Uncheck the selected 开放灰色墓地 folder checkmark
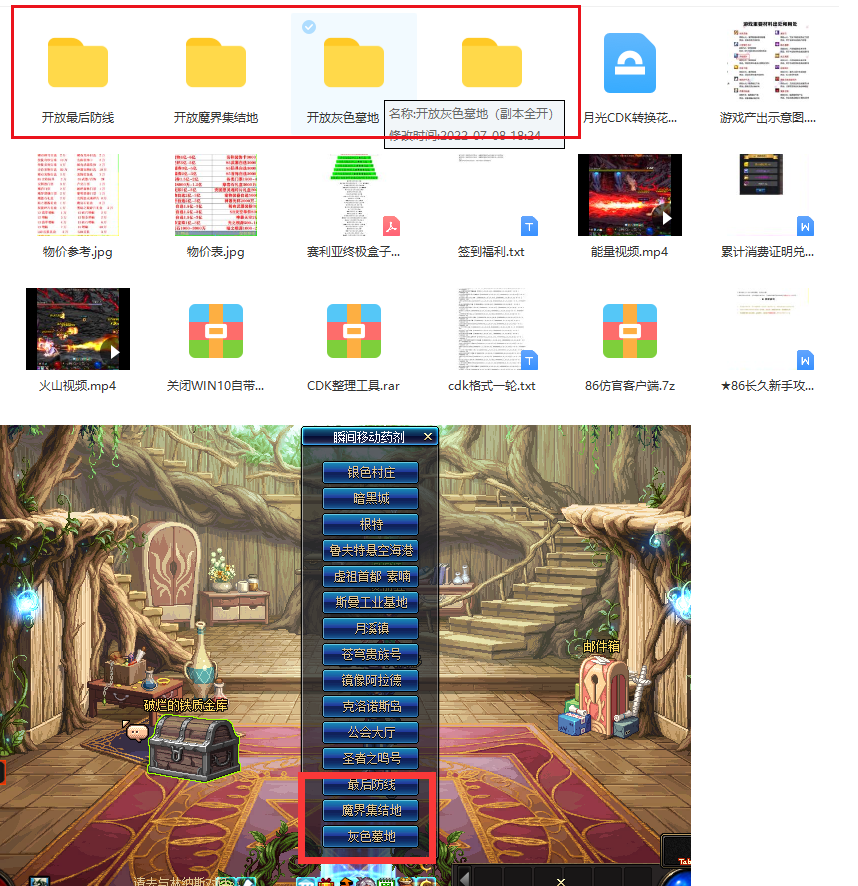The image size is (858, 886). 309,27
